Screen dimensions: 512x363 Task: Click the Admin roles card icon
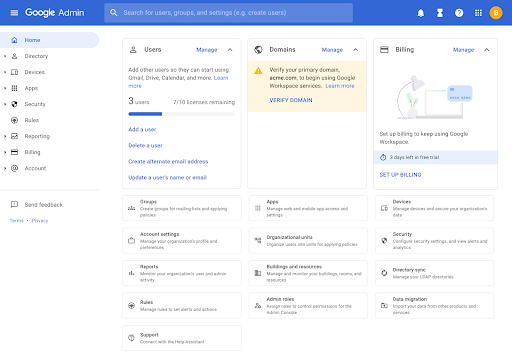pyautogui.click(x=258, y=305)
